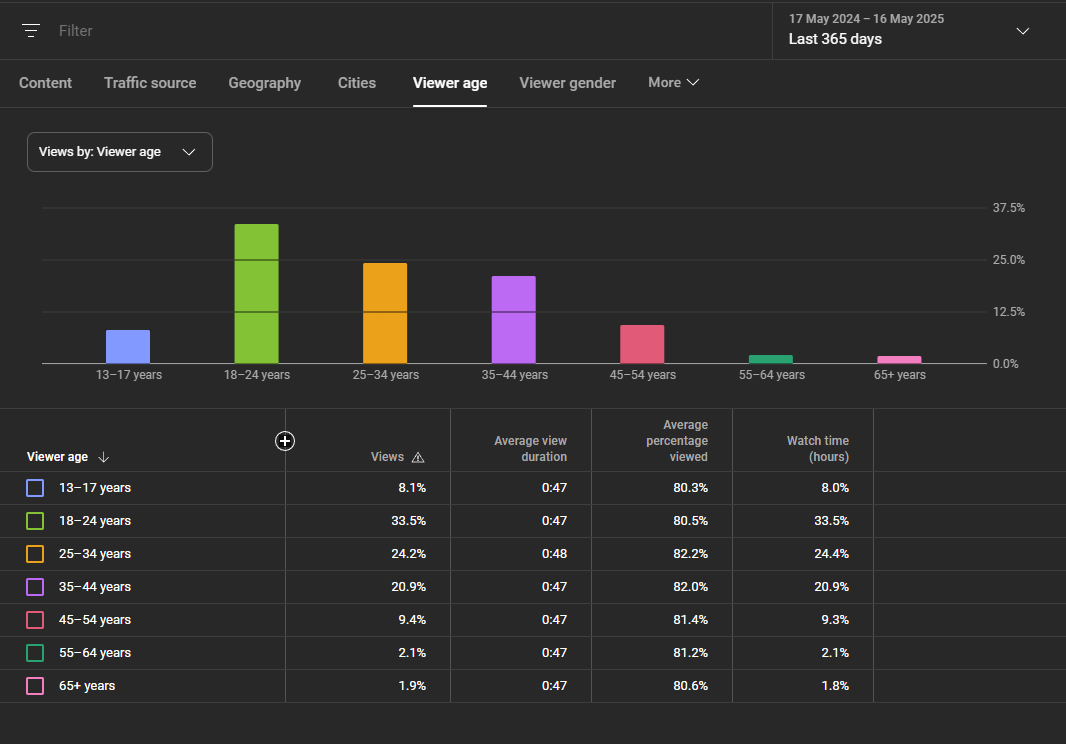The height and width of the screenshot is (744, 1066).
Task: Sort by Average view duration column header
Action: point(530,449)
